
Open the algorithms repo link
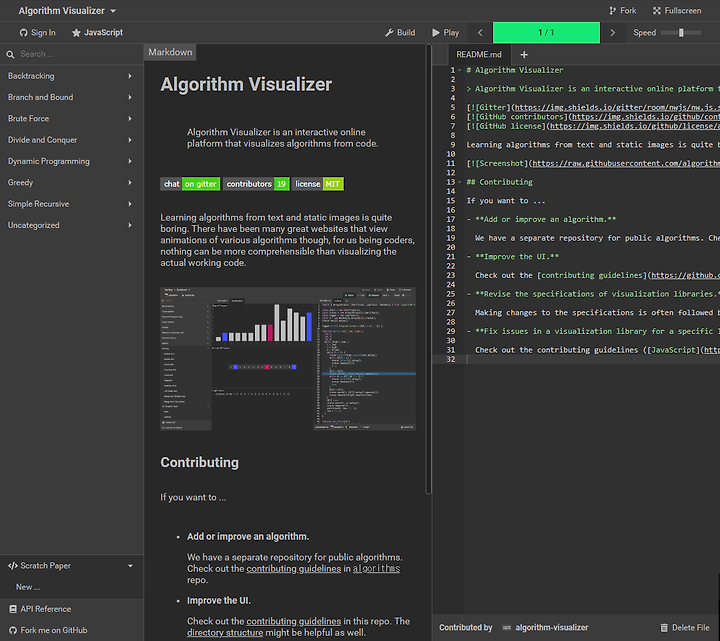pos(377,568)
